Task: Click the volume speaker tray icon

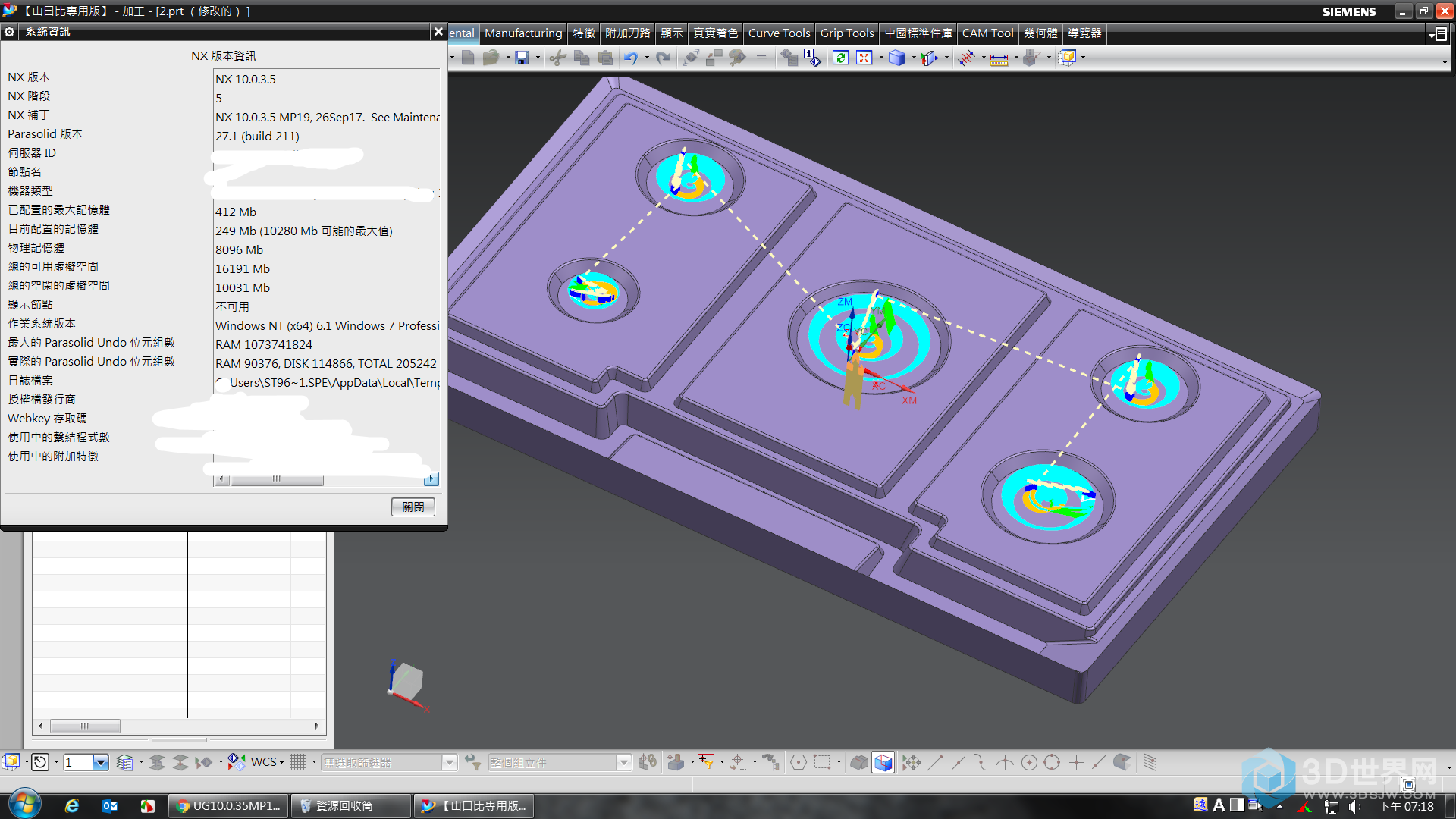Action: point(1354,806)
